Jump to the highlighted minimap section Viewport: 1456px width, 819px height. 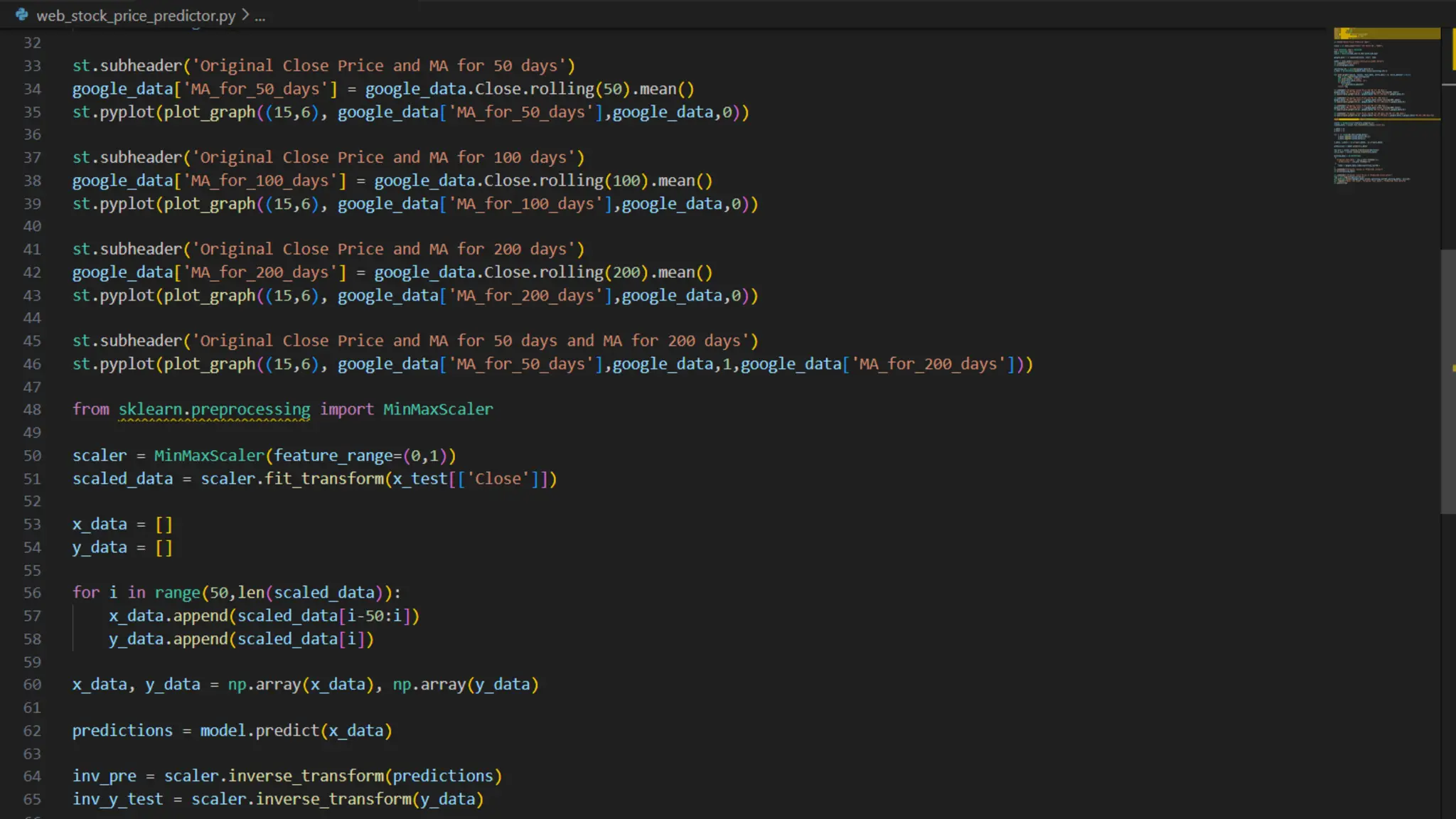point(1386,33)
